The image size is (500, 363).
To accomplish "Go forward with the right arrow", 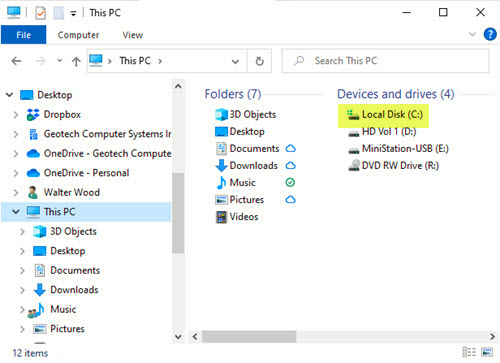I will coord(40,61).
